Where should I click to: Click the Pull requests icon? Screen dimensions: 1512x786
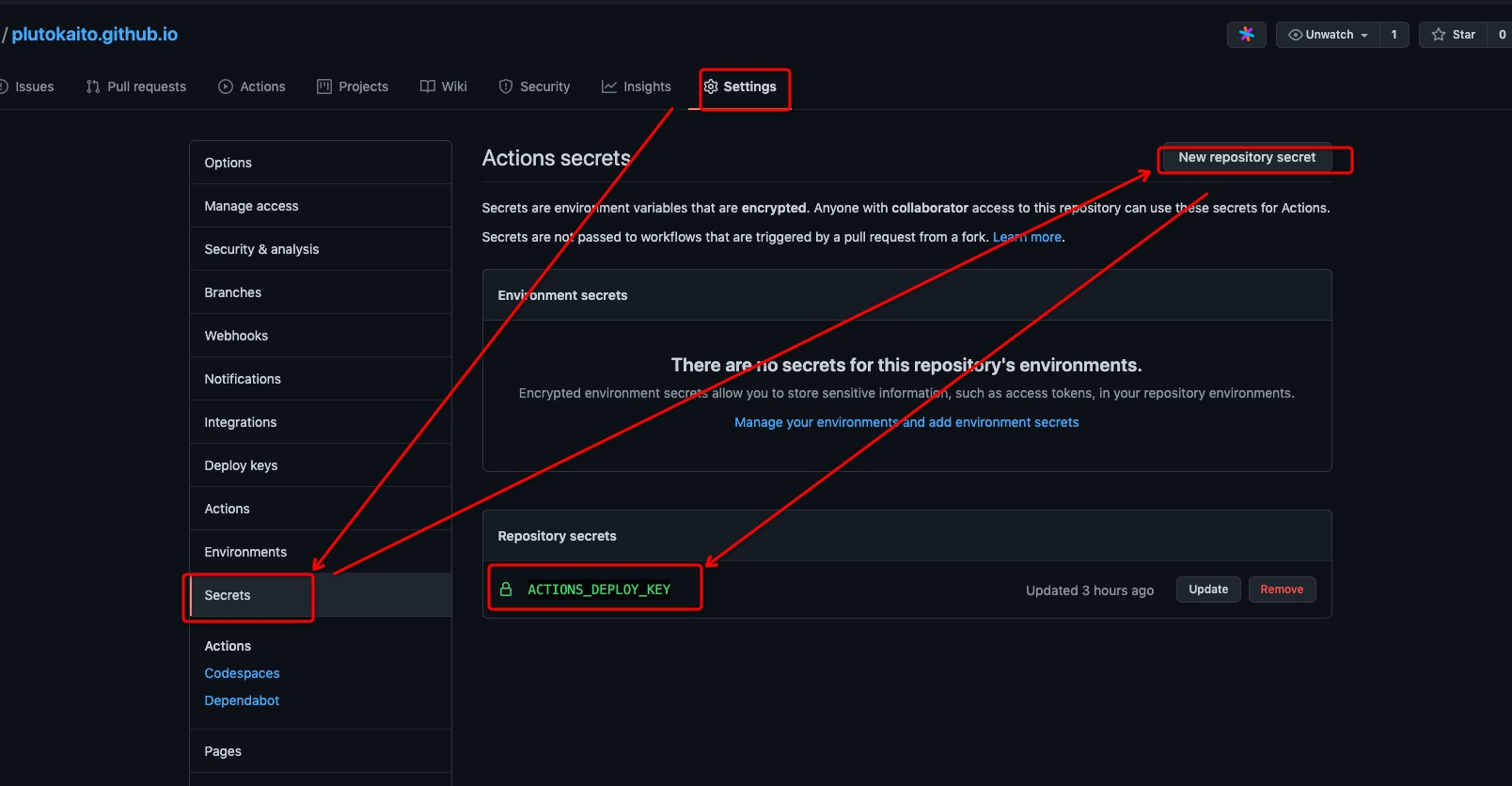93,86
